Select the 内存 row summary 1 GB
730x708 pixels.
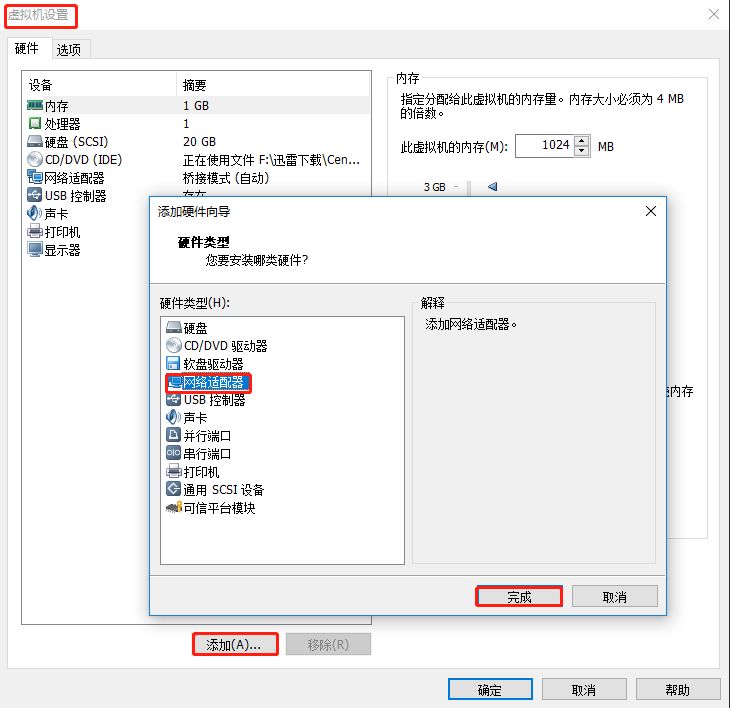point(196,106)
